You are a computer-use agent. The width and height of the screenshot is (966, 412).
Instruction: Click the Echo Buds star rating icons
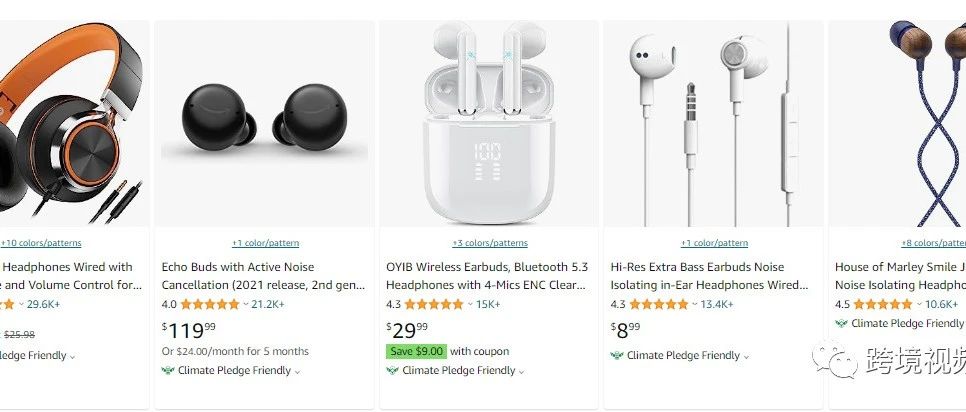[x=209, y=304]
